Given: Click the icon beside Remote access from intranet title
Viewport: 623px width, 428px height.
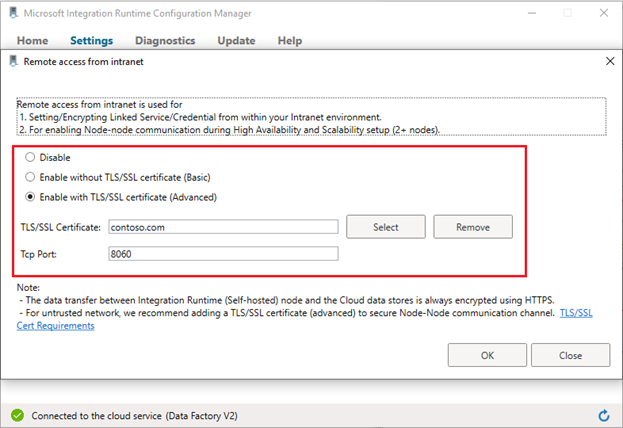Looking at the screenshot, I should pos(14,61).
